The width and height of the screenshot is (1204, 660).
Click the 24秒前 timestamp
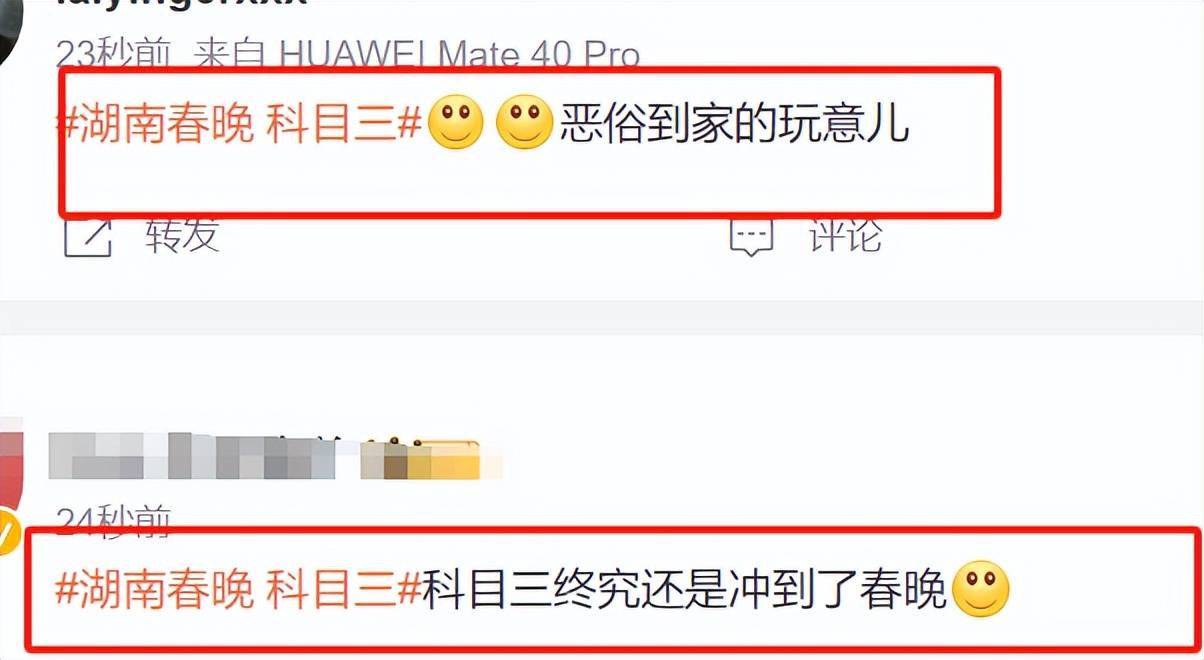[x=114, y=518]
